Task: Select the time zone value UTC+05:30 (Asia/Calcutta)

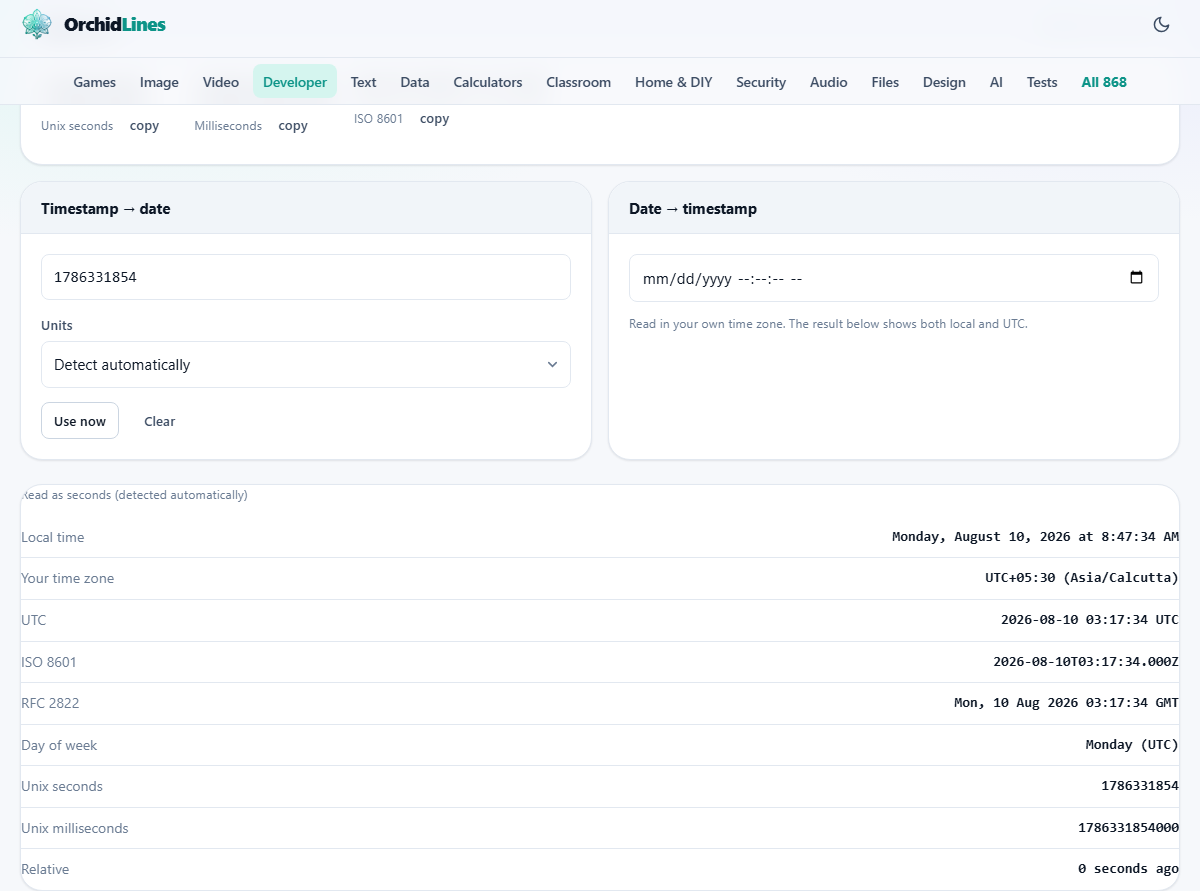Action: [1082, 578]
